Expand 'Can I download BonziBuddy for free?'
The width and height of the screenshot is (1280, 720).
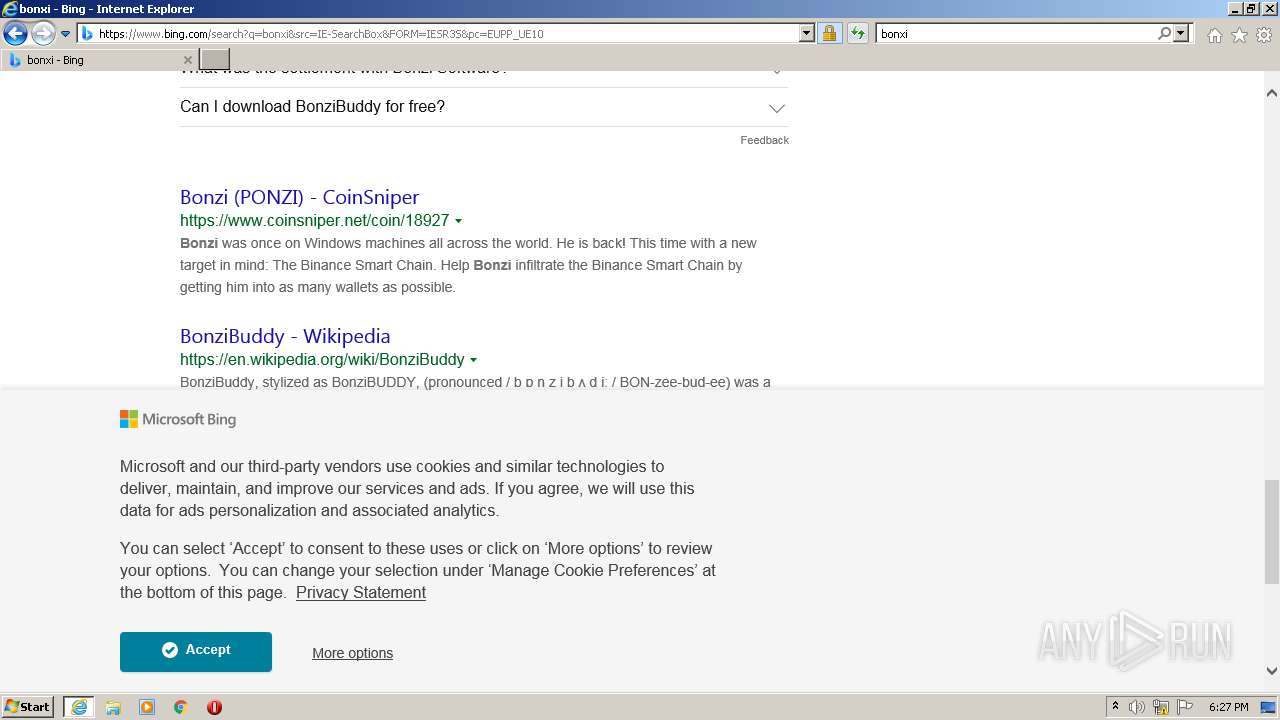pyautogui.click(x=483, y=107)
